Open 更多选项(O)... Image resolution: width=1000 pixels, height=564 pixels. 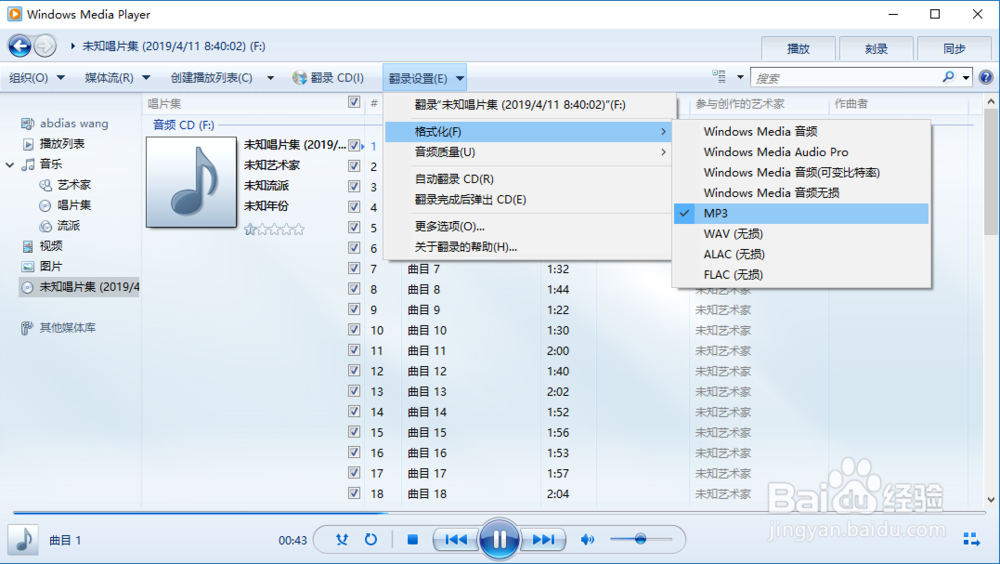(x=528, y=226)
